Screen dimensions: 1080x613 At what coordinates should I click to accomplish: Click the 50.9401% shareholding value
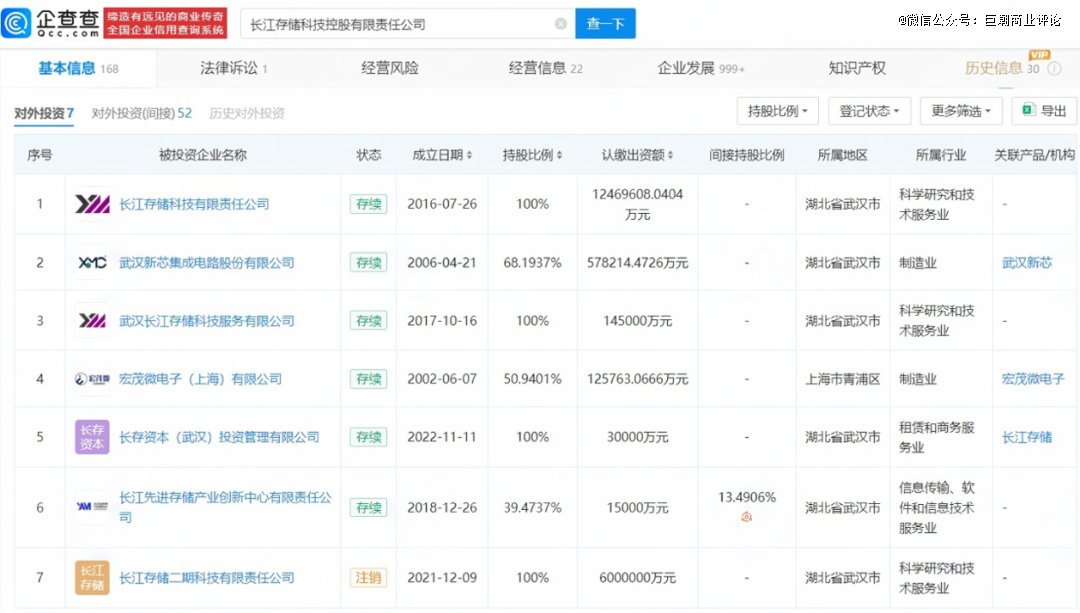(x=532, y=379)
